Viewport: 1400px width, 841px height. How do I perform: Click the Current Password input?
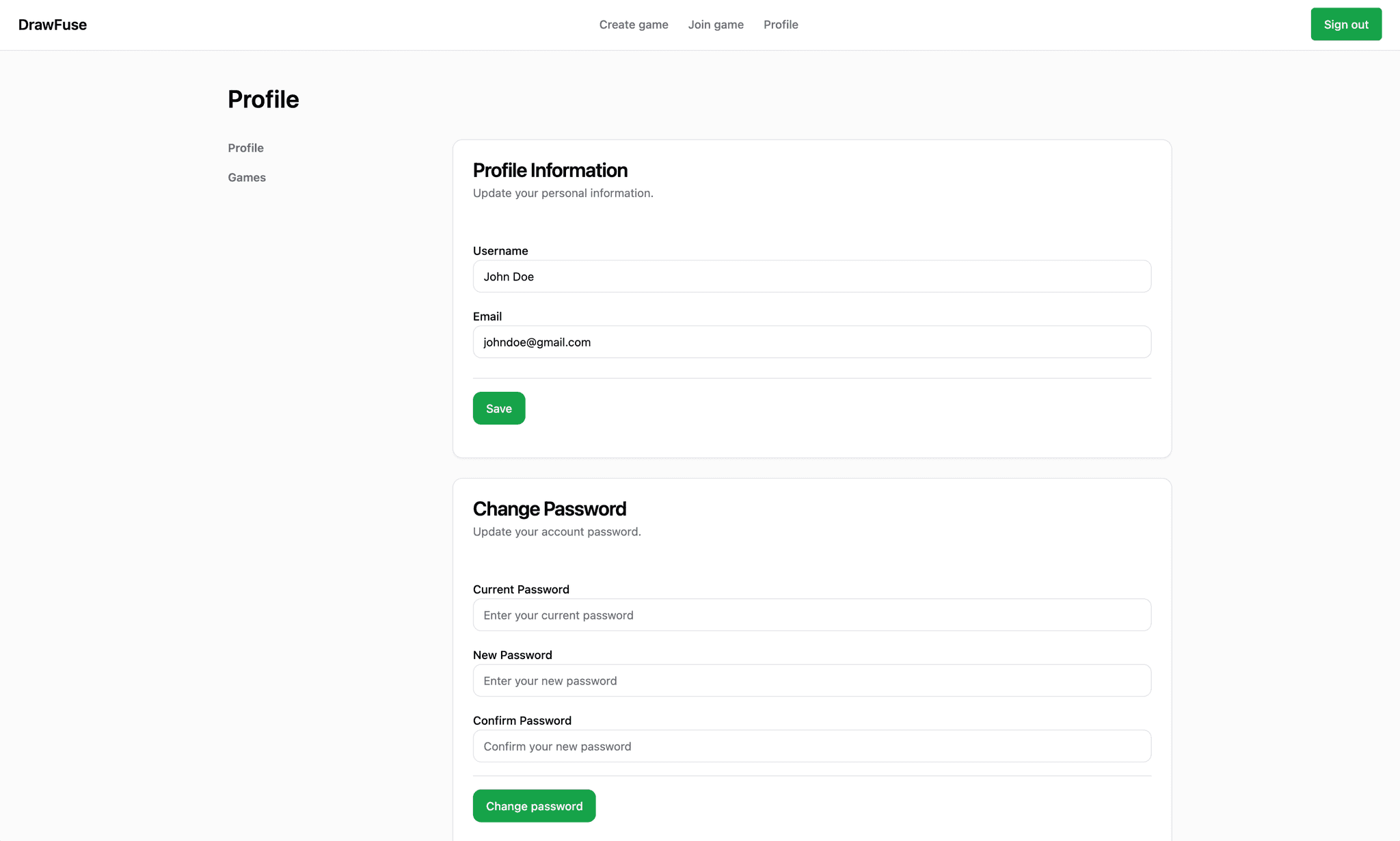(x=811, y=615)
